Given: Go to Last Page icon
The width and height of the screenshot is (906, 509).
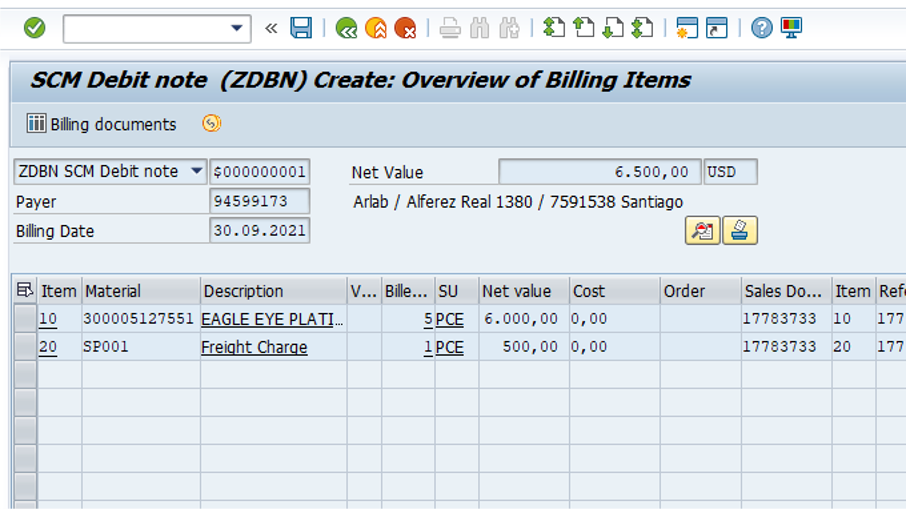Looking at the screenshot, I should click(x=643, y=28).
